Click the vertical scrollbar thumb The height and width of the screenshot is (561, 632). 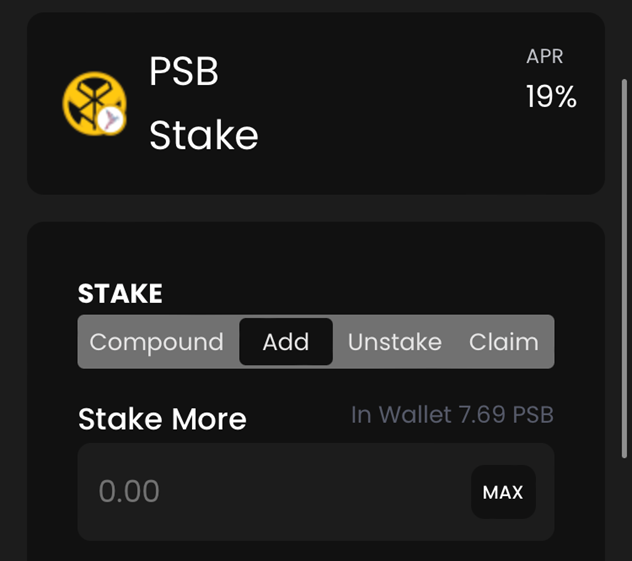624,268
